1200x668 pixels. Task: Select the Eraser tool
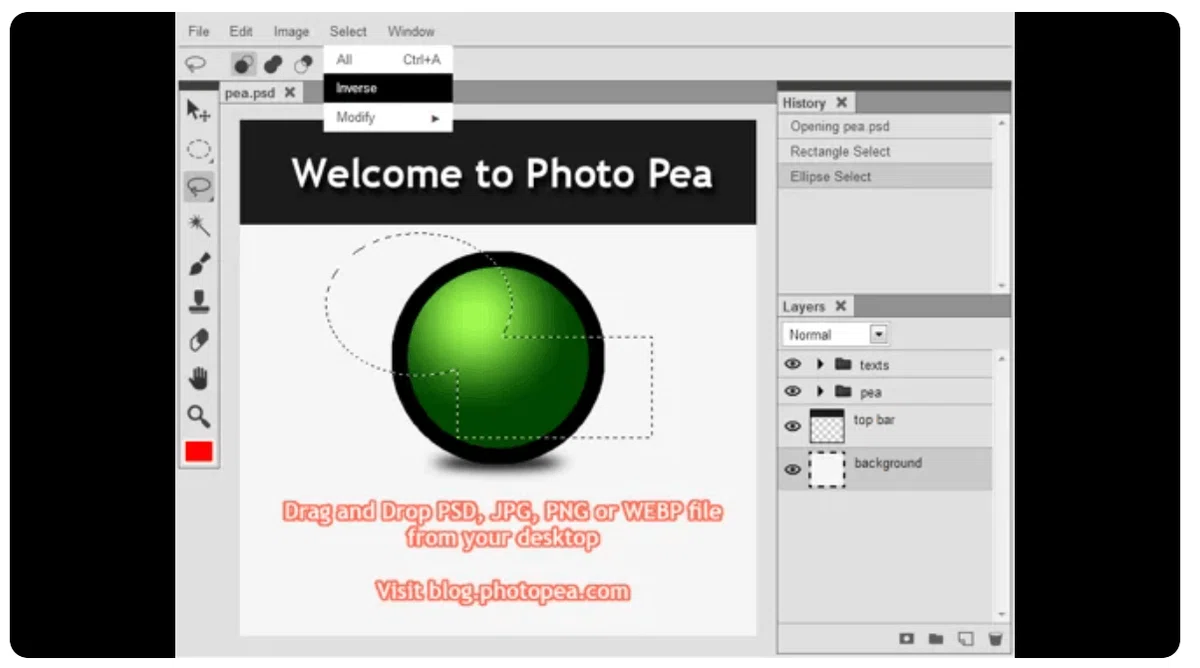(x=199, y=340)
